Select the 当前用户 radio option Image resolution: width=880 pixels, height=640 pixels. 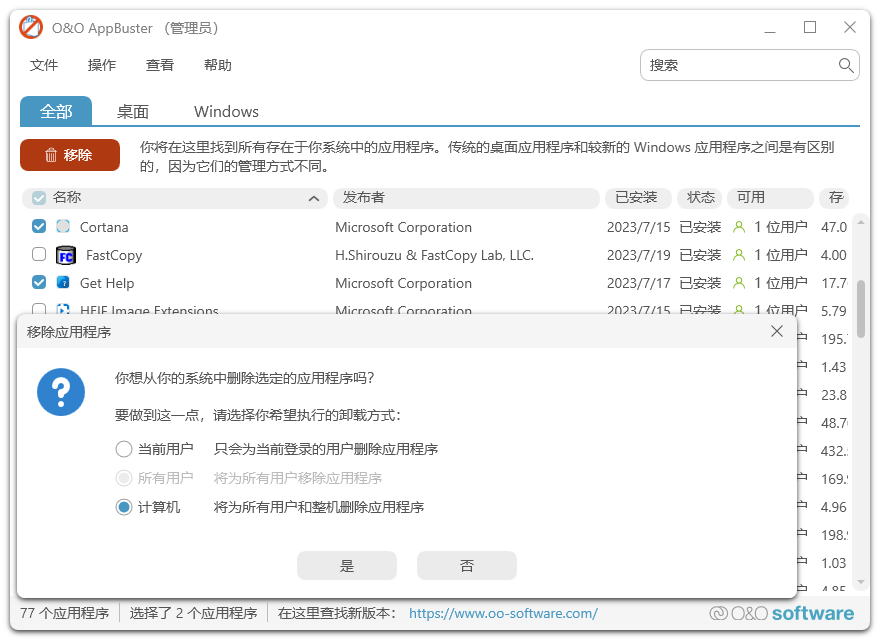coord(123,449)
